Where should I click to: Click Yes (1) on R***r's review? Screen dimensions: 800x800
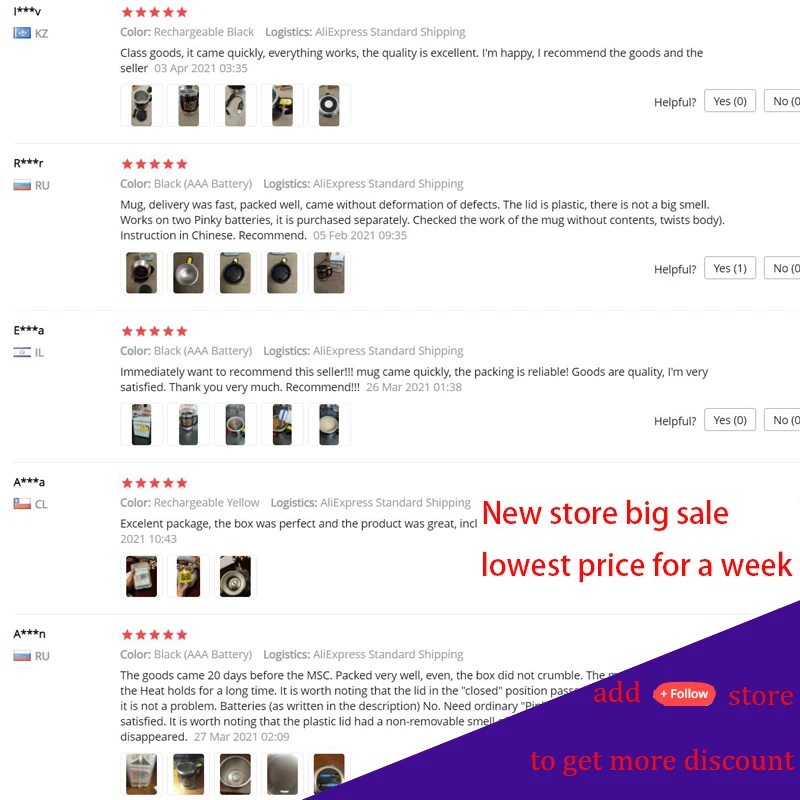[x=730, y=268]
